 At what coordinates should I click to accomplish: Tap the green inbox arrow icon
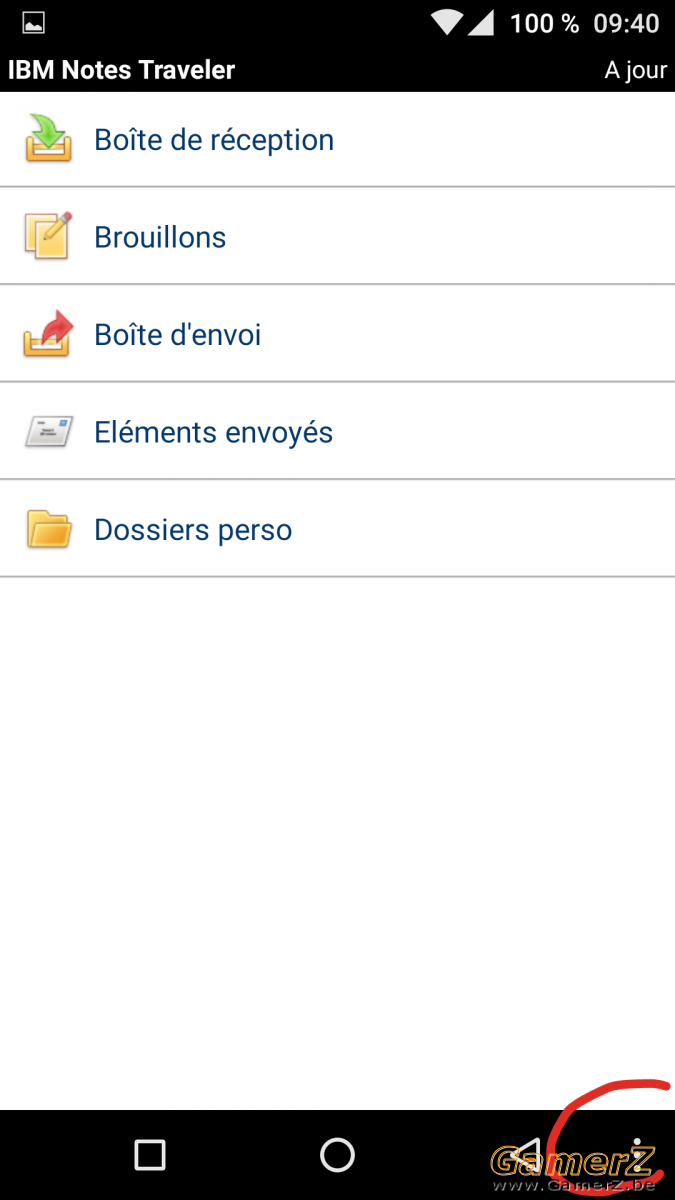pos(48,139)
